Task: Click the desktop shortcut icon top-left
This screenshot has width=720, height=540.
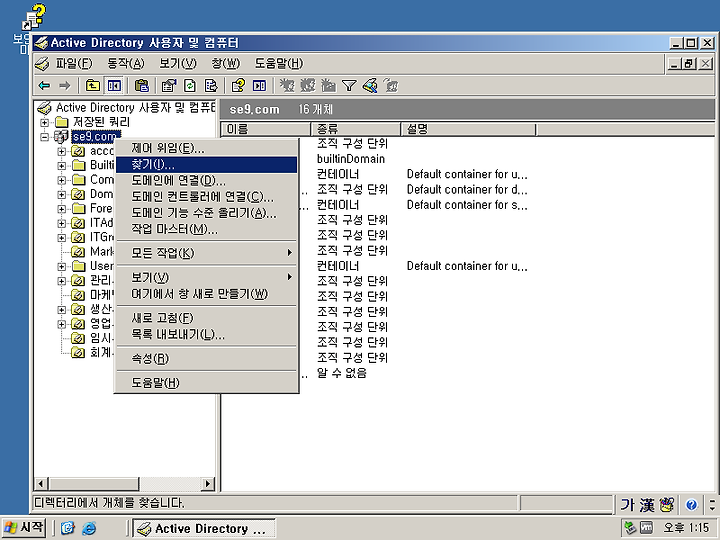Action: (x=34, y=16)
